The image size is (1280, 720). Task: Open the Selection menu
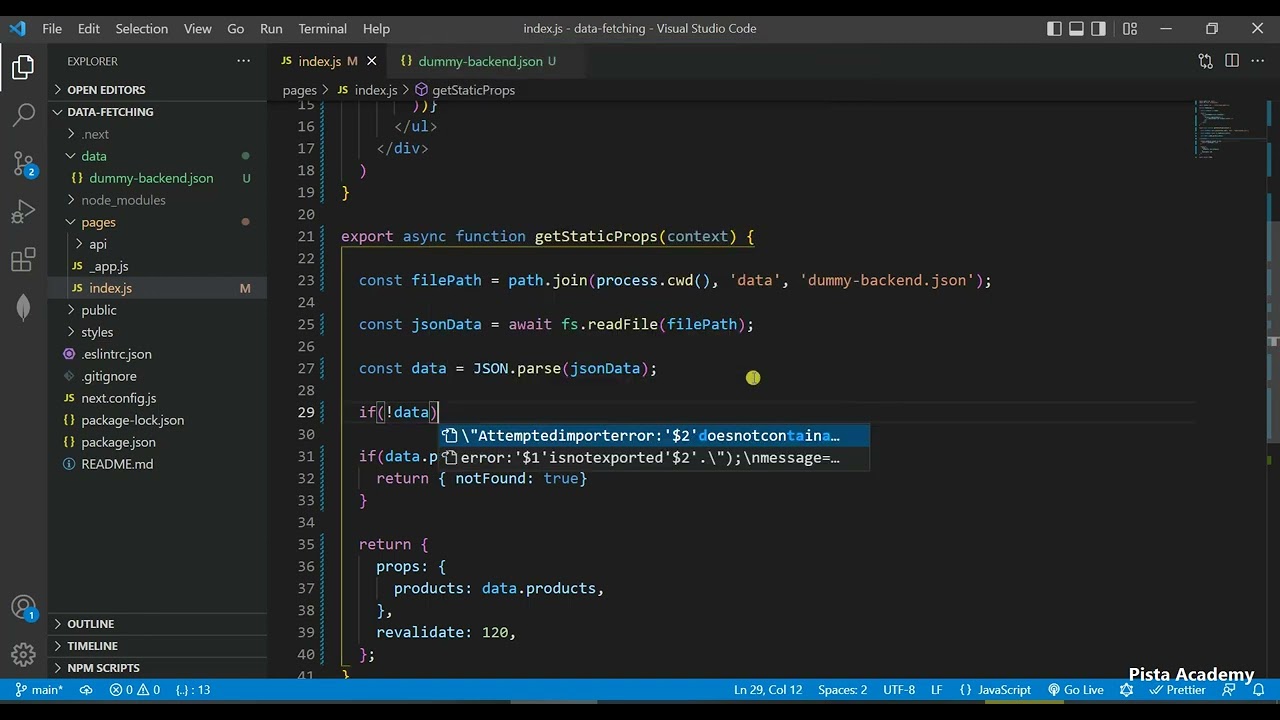point(141,29)
